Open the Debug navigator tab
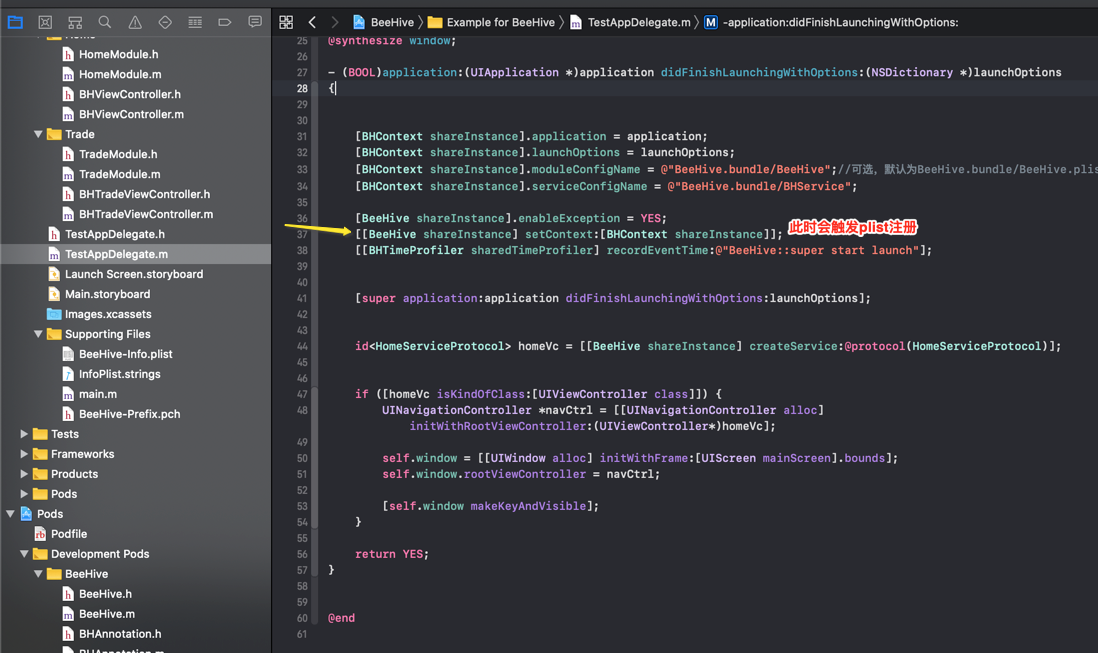1098x653 pixels. click(195, 22)
